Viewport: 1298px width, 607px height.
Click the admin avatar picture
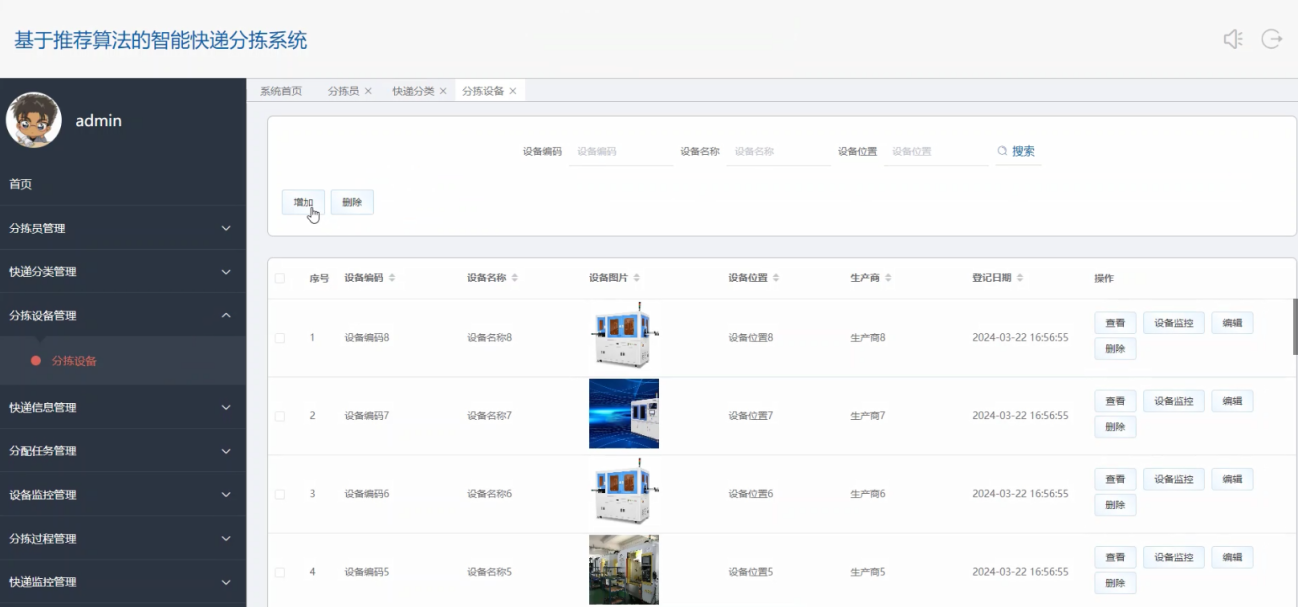click(x=33, y=120)
